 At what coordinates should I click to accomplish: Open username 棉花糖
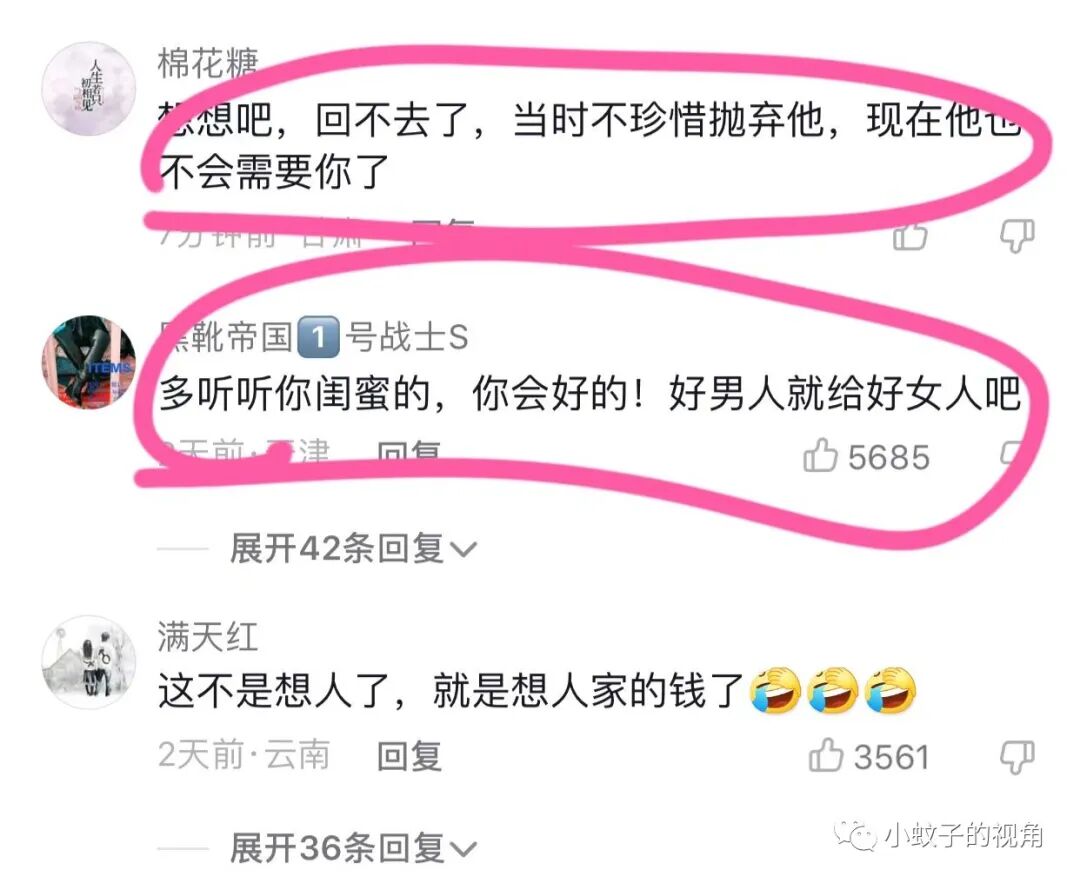(x=208, y=63)
